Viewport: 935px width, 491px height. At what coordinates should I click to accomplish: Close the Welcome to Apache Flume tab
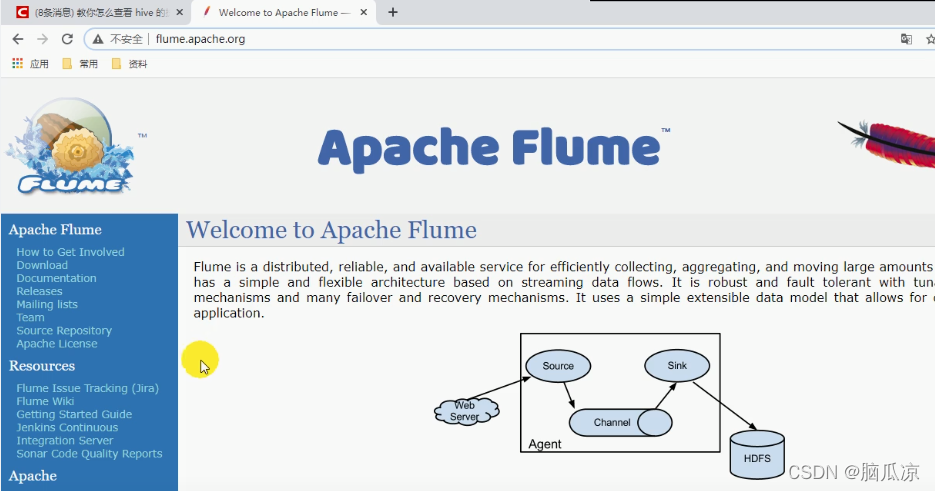pos(364,12)
